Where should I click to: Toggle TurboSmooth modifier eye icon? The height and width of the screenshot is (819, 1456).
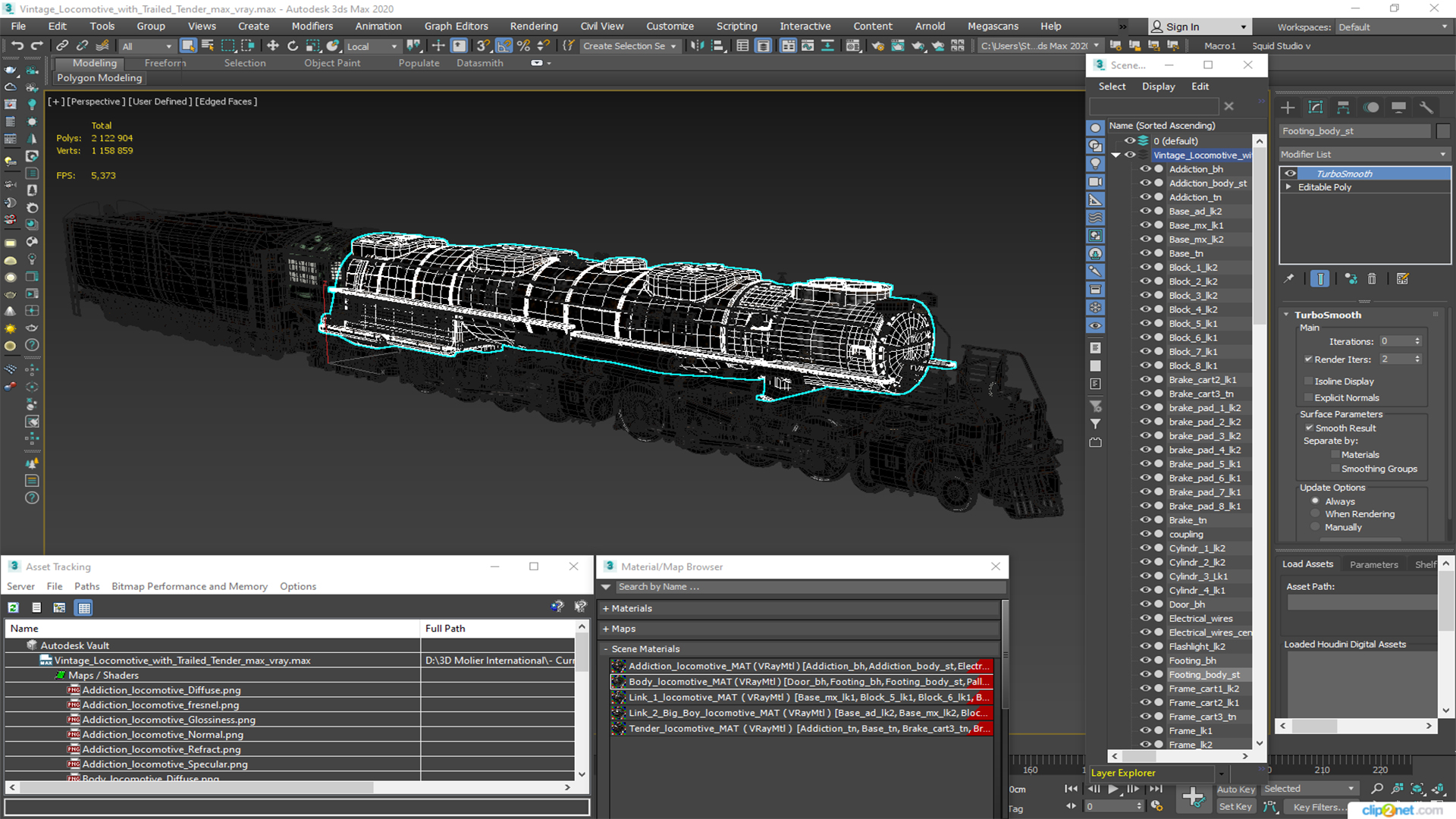(x=1290, y=174)
